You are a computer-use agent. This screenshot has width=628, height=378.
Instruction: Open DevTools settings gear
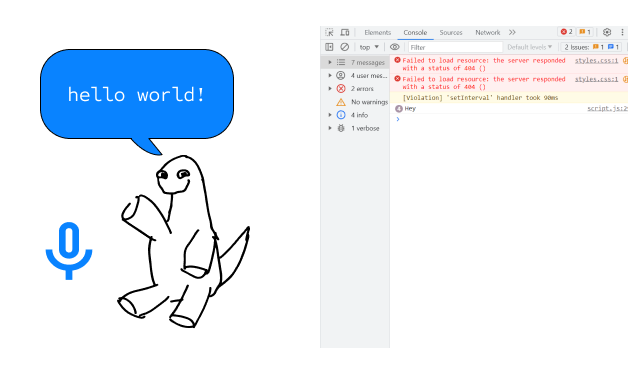point(607,32)
